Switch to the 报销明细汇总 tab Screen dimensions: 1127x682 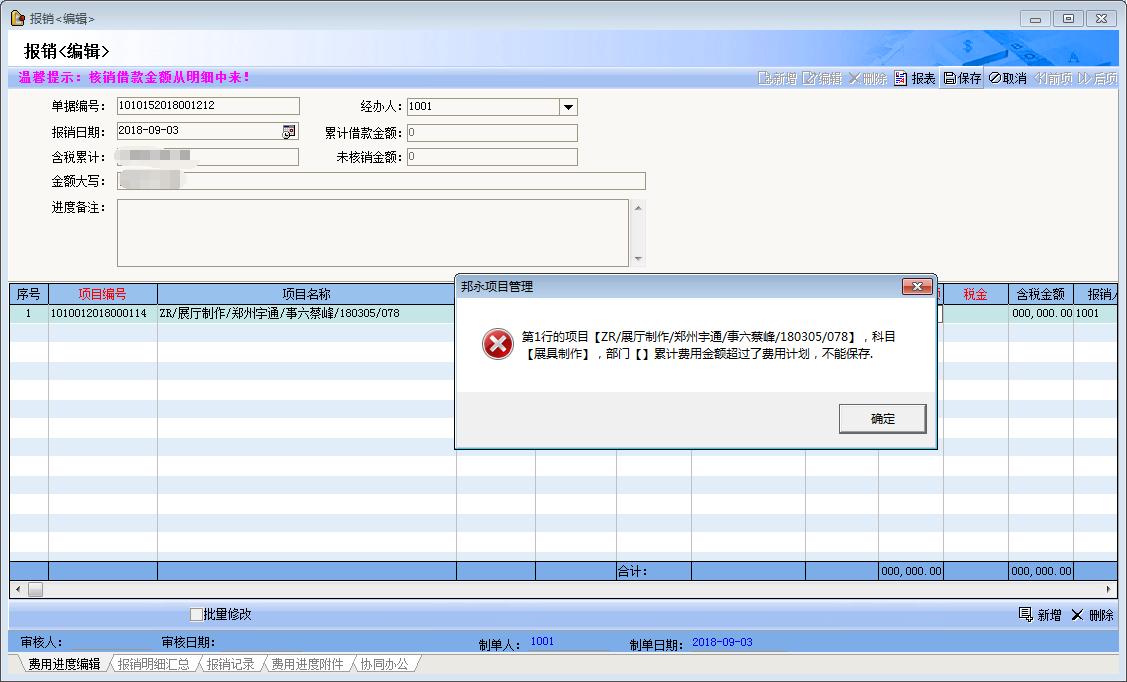(153, 664)
